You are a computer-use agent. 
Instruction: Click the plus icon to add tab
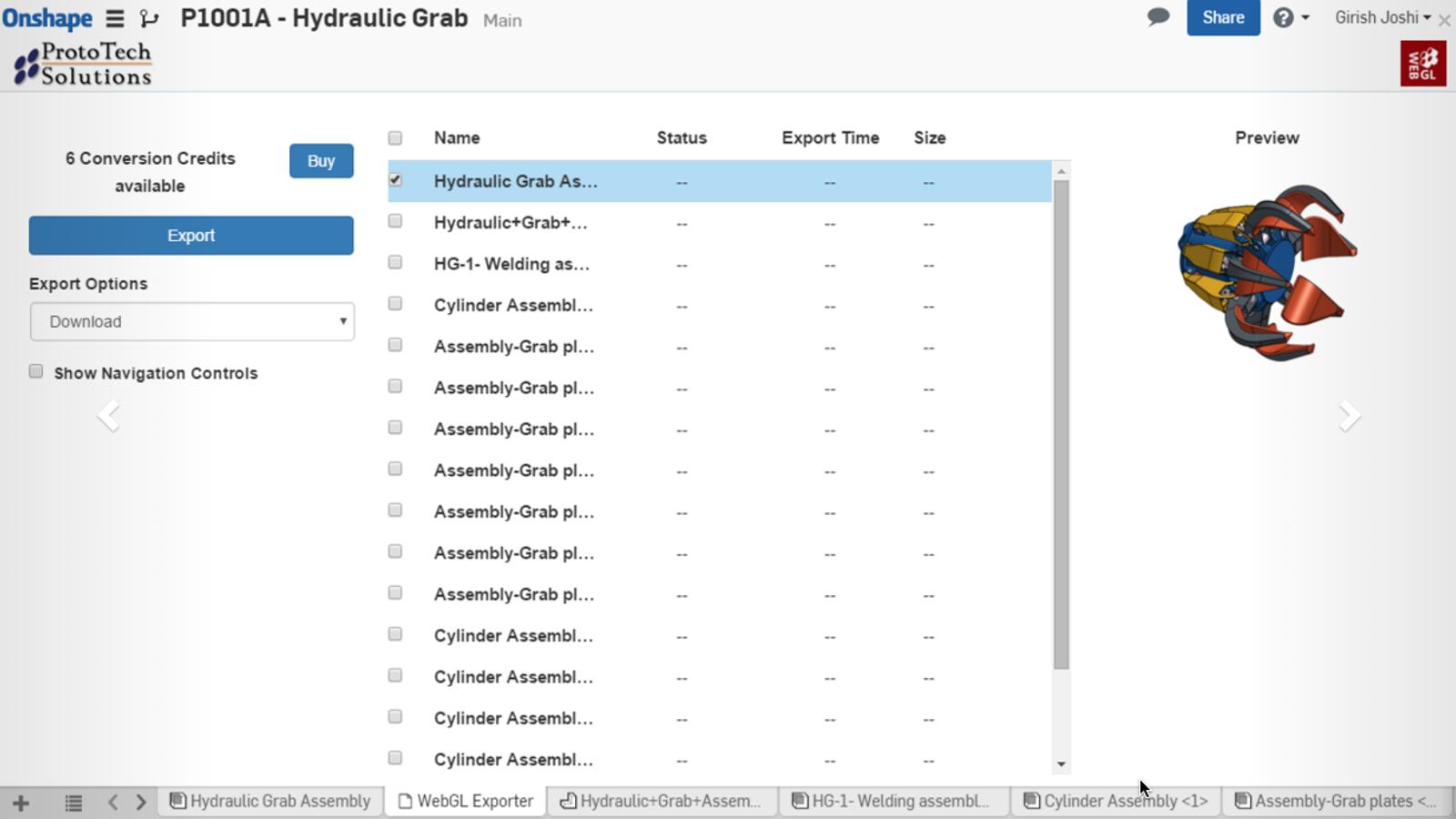coord(21,803)
